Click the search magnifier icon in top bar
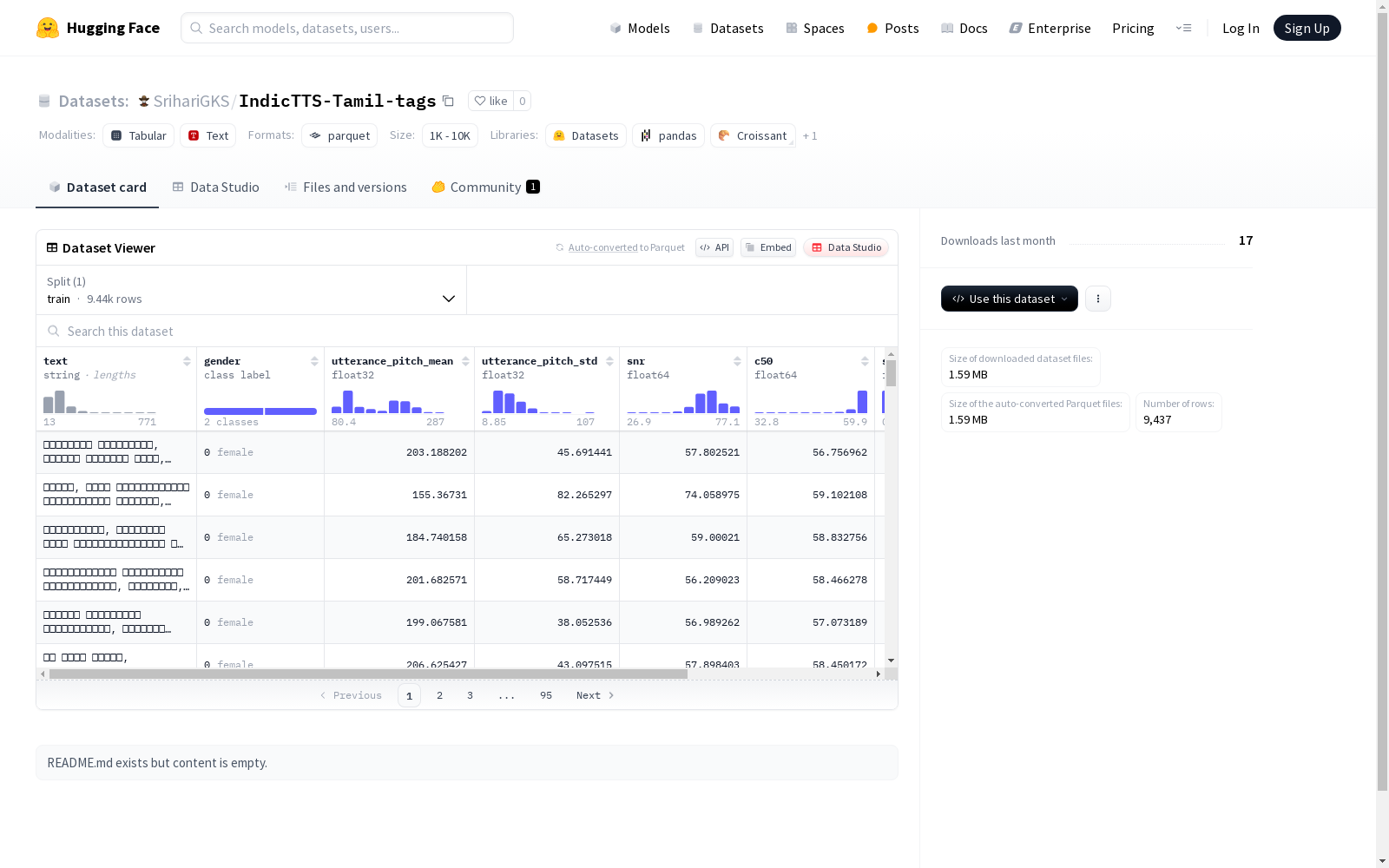Image resolution: width=1389 pixels, height=868 pixels. [x=196, y=28]
